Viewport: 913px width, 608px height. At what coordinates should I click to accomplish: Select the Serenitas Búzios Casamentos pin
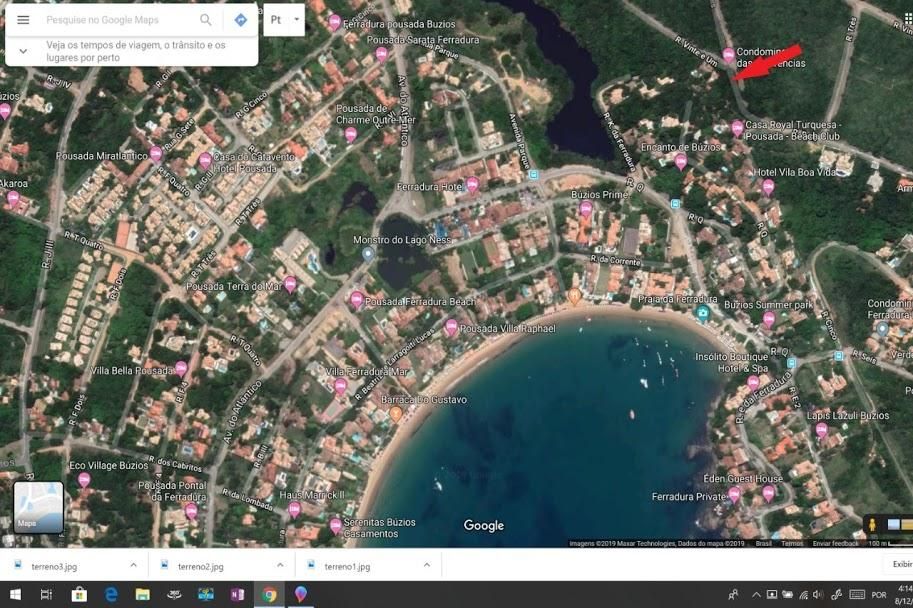[x=336, y=526]
